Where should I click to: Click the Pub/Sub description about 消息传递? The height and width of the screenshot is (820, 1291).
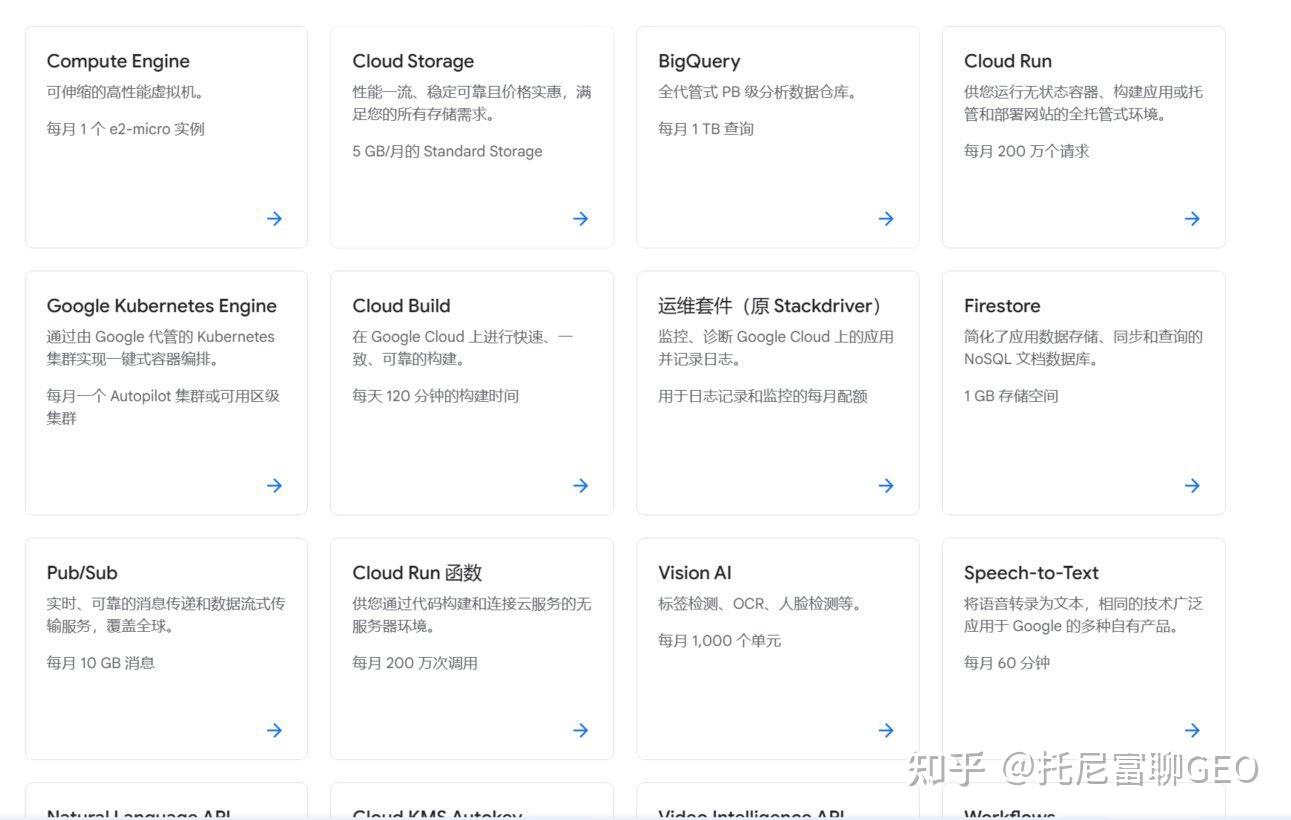(x=166, y=615)
